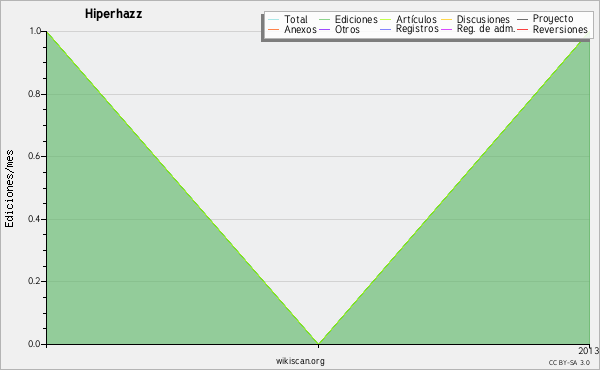
Task: Click the 1.0 y-axis value
Action: pyautogui.click(x=35, y=31)
